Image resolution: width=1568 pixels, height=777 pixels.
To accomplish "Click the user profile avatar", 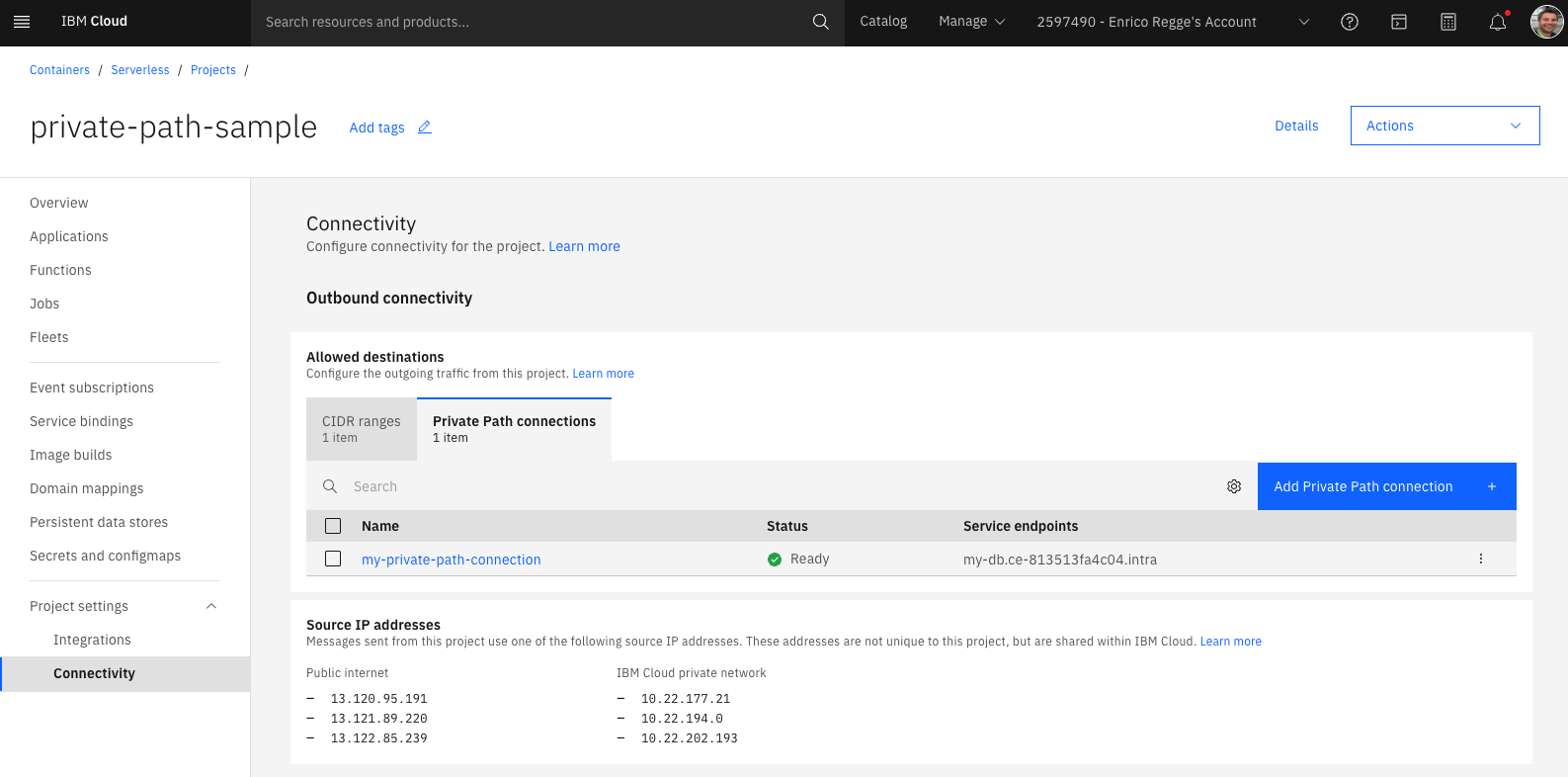I will [1545, 22].
